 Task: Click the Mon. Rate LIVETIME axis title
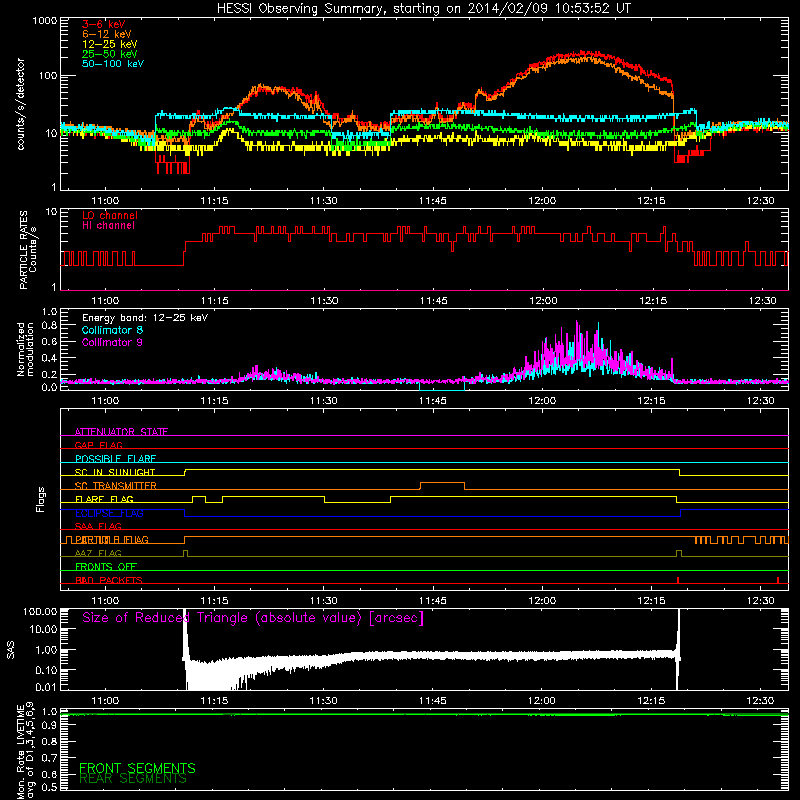(26, 750)
